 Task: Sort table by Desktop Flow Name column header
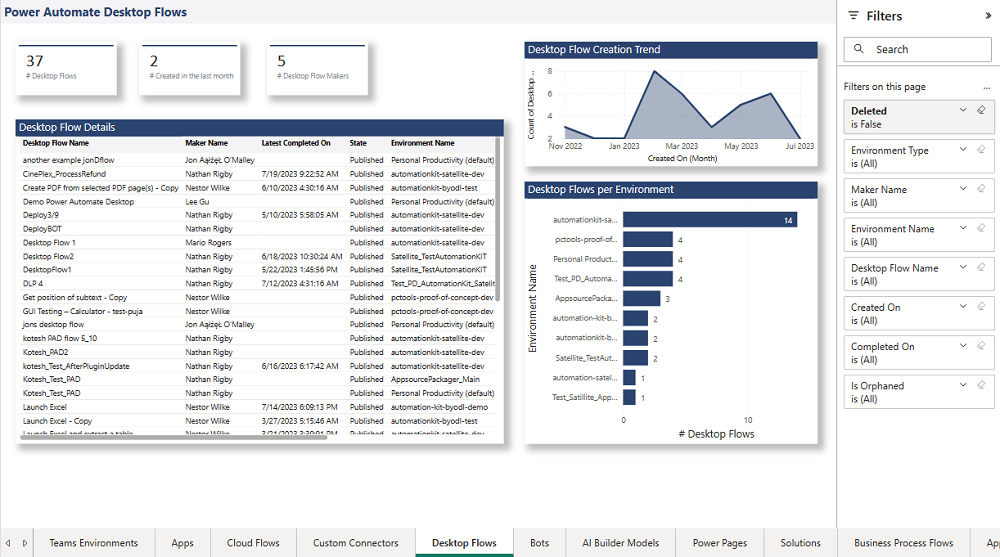click(x=56, y=143)
